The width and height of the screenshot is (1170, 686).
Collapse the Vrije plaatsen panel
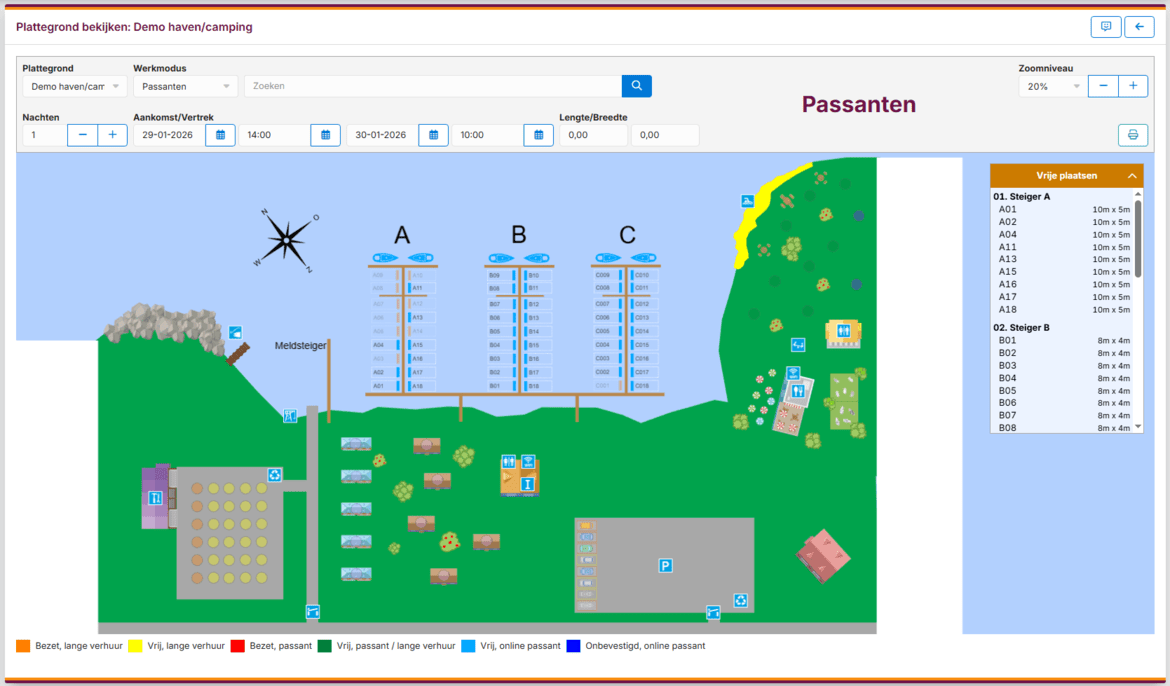1132,176
